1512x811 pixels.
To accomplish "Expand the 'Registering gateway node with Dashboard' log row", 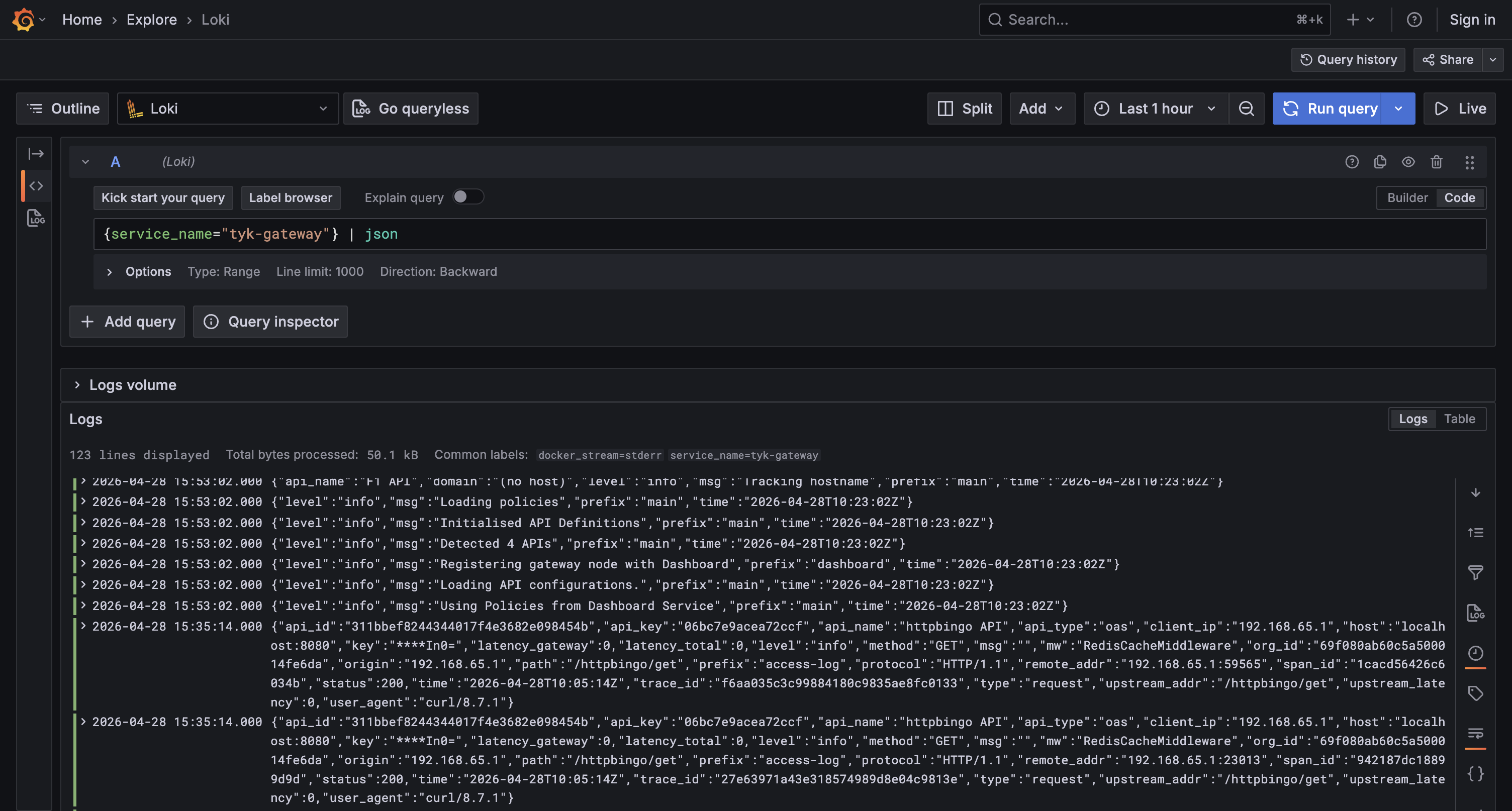I will click(x=83, y=563).
